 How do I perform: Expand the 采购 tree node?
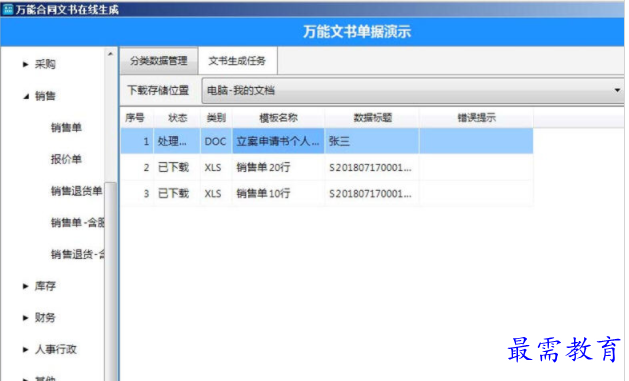click(x=26, y=64)
